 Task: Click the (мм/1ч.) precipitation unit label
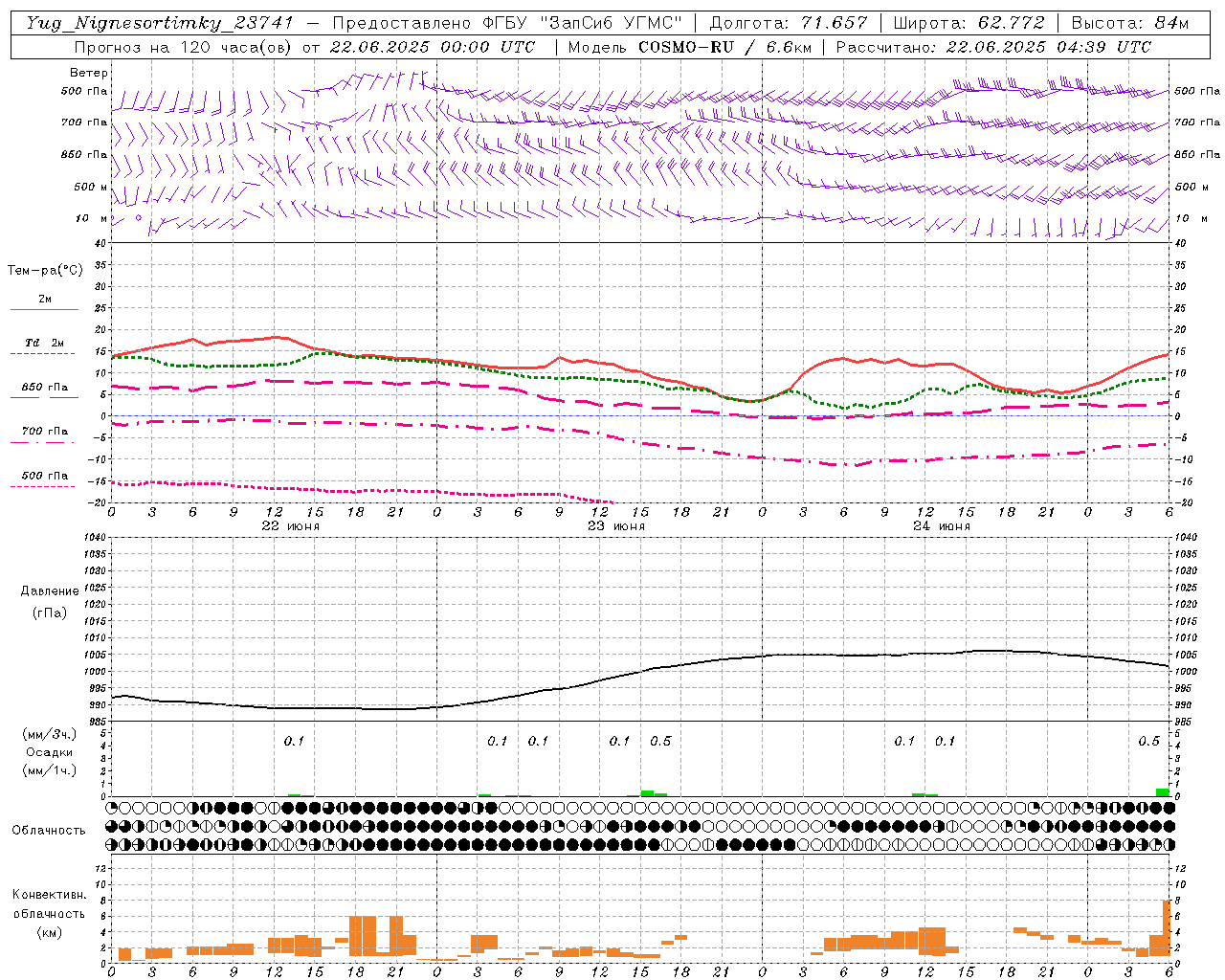point(50,770)
